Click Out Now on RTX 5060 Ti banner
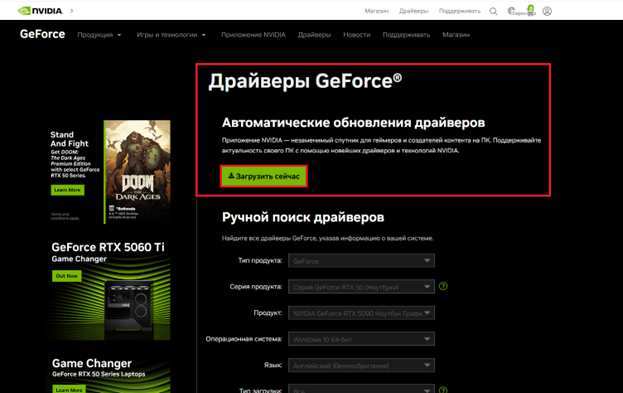Viewport: 623px width, 393px height. pos(66,276)
